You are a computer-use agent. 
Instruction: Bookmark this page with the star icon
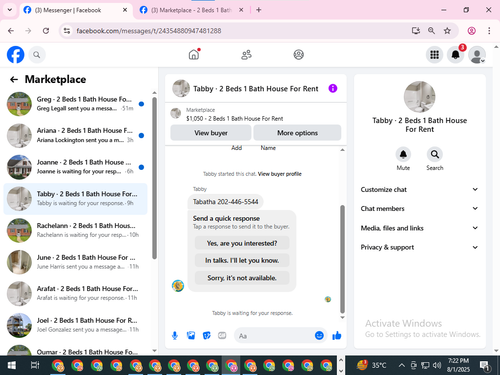point(447,31)
